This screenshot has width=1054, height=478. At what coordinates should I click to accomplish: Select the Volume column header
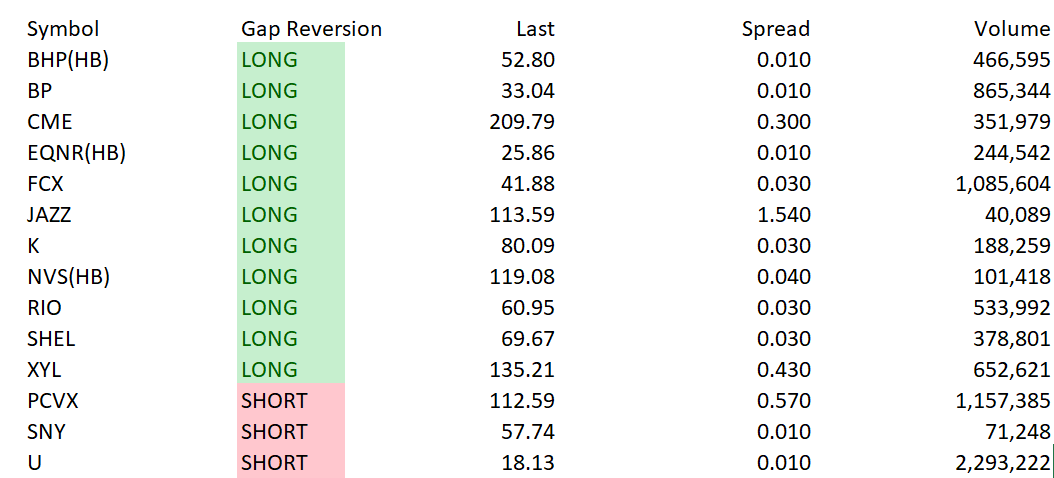1012,29
